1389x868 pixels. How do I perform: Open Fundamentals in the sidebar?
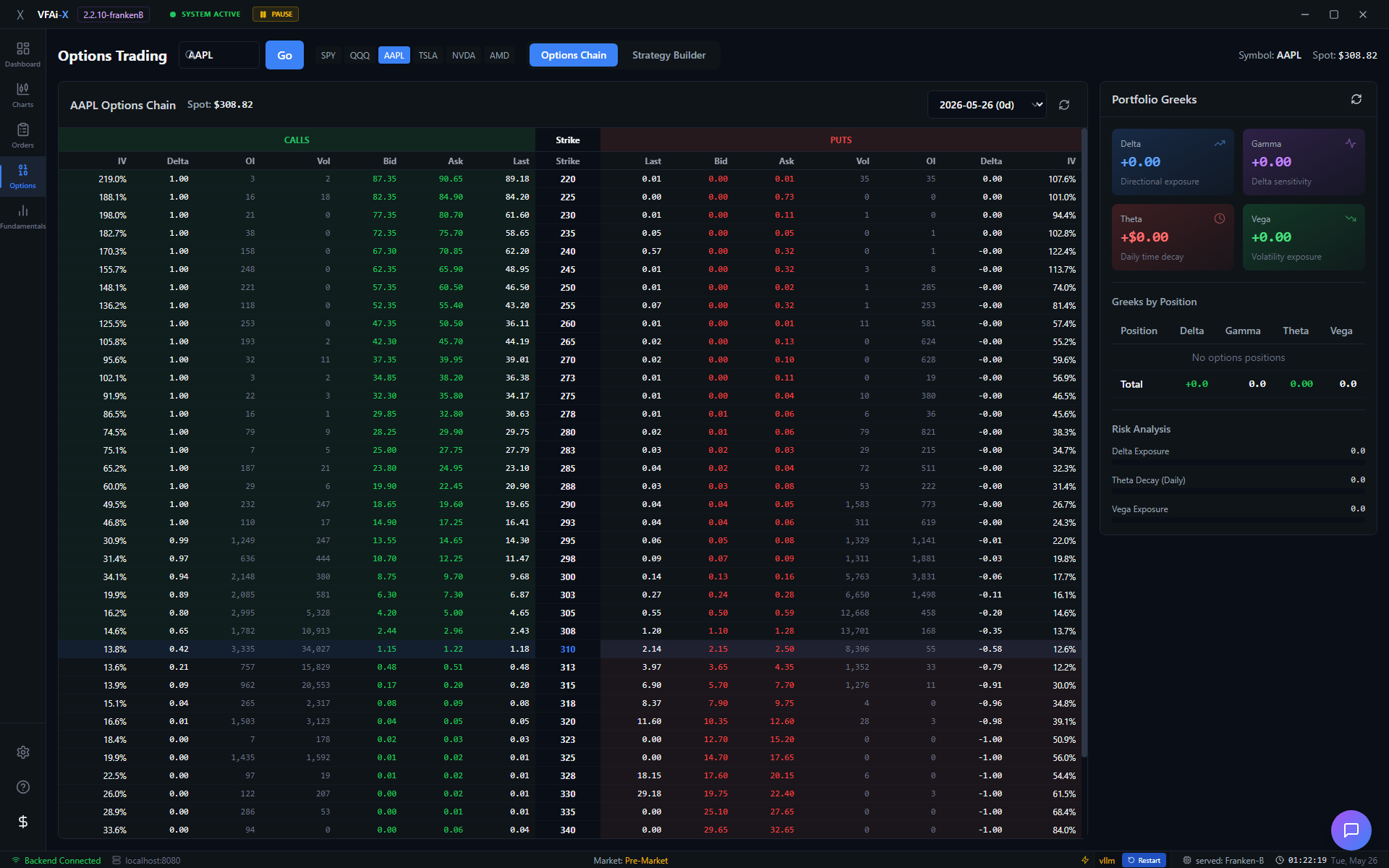pos(22,216)
